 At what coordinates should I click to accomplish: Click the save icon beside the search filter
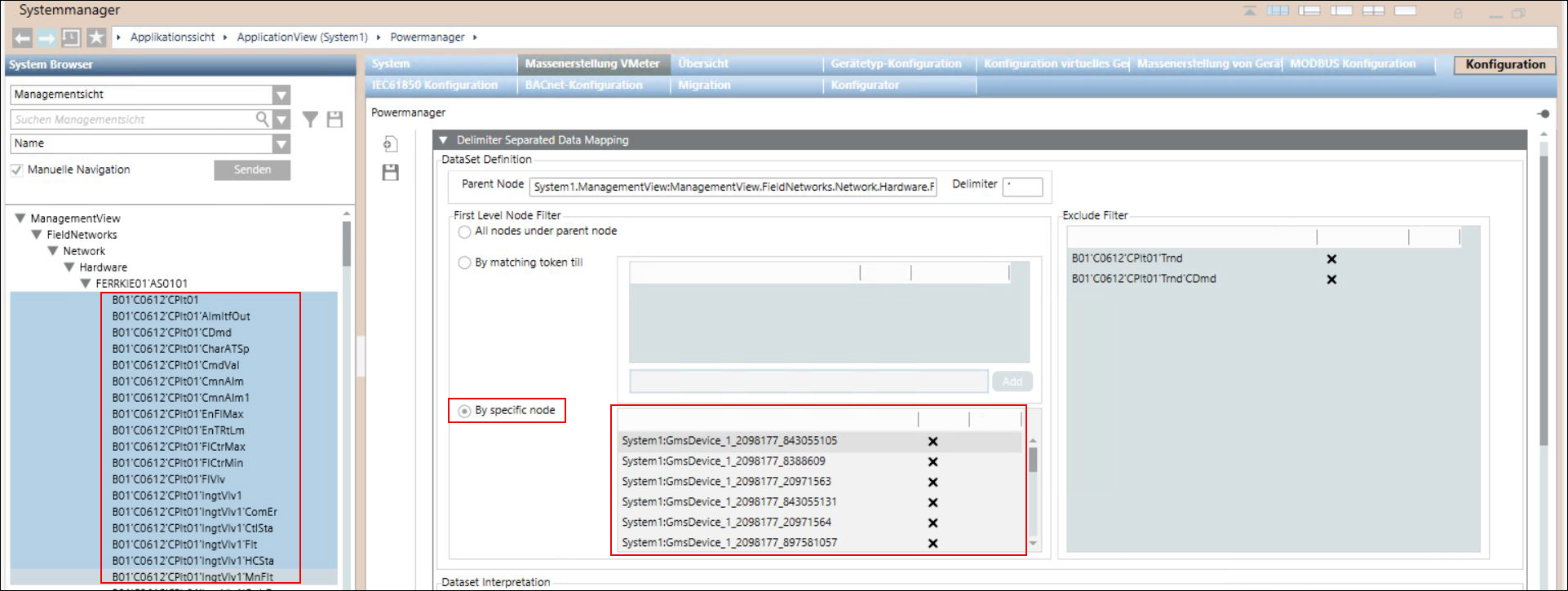tap(334, 120)
